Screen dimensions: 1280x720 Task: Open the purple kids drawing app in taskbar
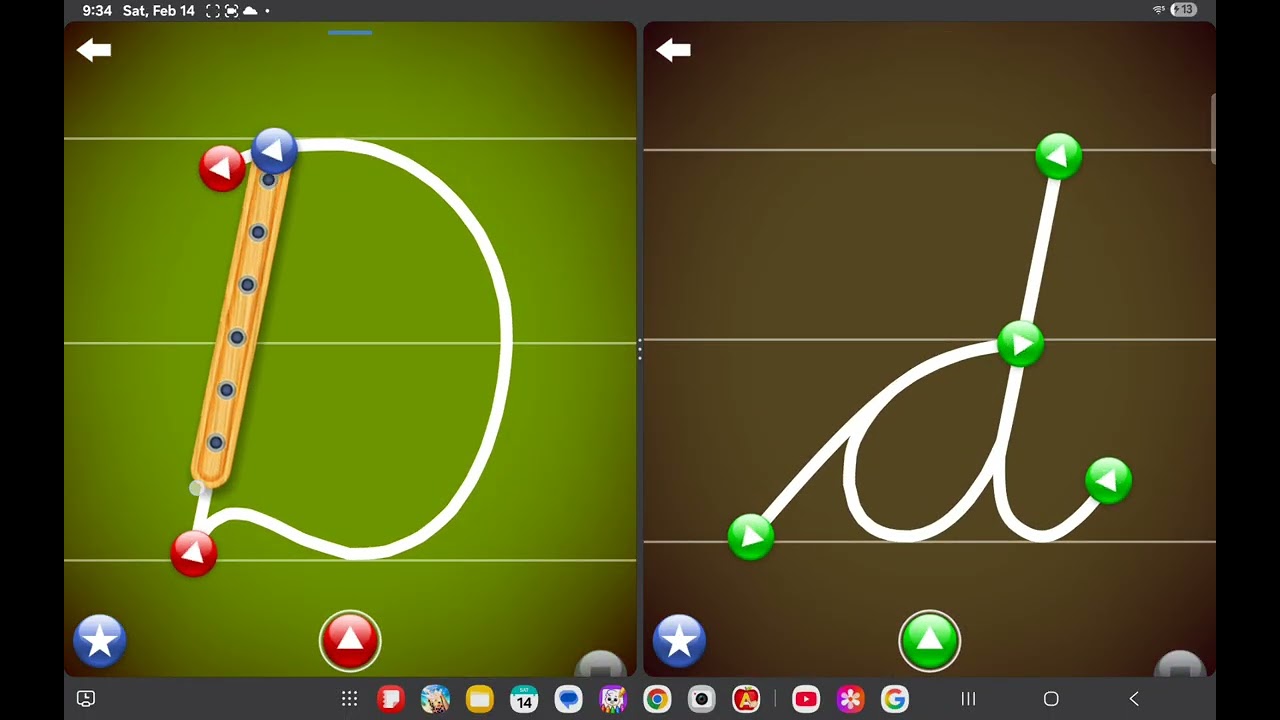[x=613, y=699]
